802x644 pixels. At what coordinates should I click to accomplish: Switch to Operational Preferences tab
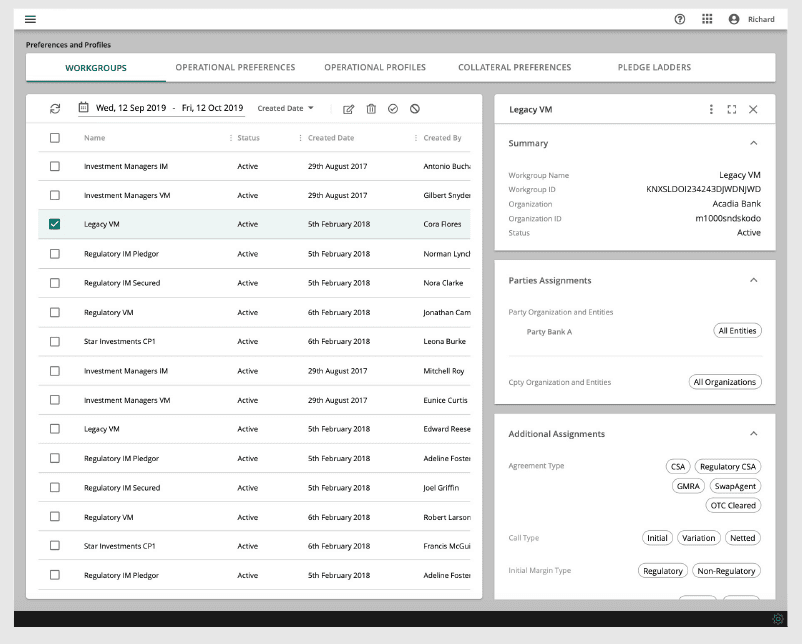pyautogui.click(x=235, y=68)
